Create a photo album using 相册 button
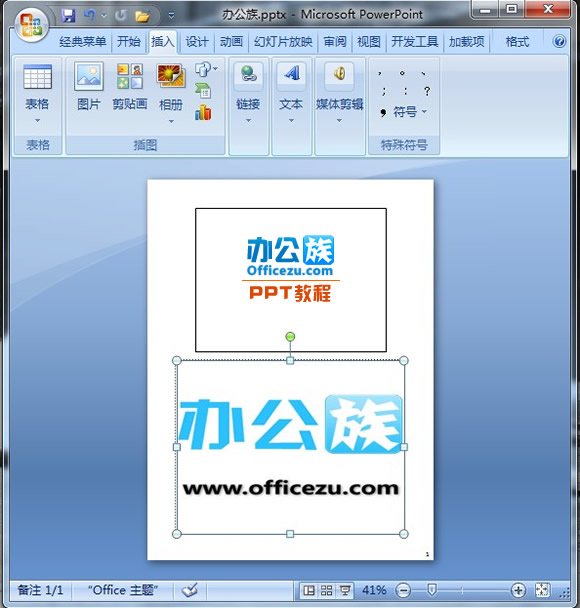 coord(171,93)
